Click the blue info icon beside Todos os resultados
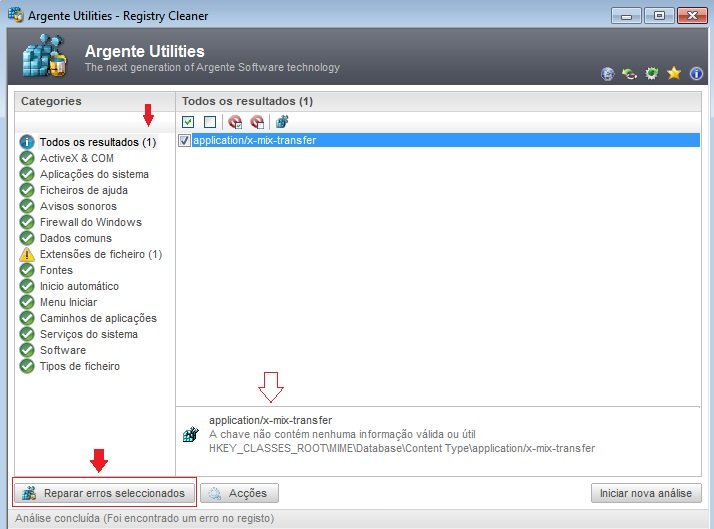This screenshot has width=714, height=529. (27, 142)
